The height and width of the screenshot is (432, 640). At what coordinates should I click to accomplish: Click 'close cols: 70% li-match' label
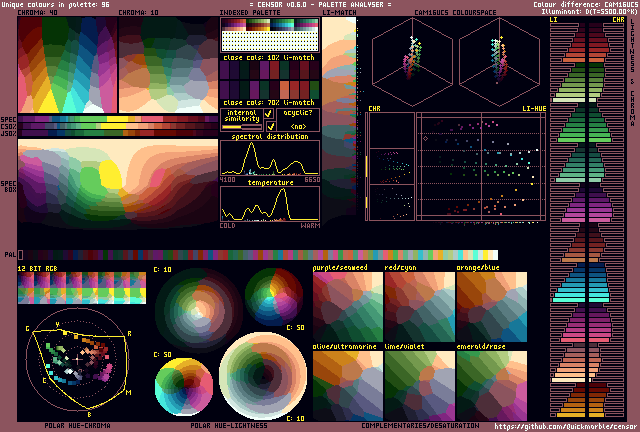click(x=269, y=102)
